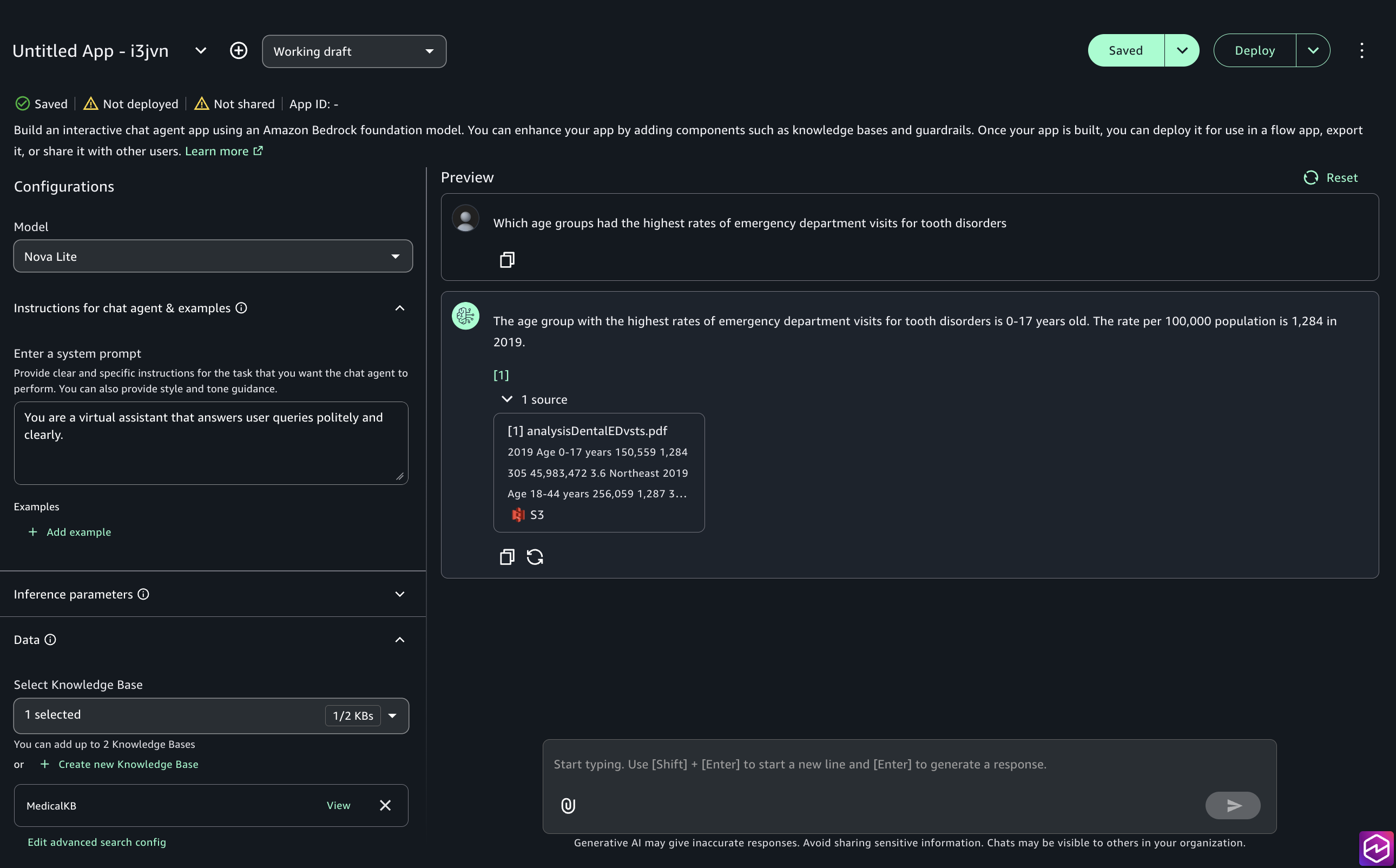Expand the Inference parameters section

[x=399, y=594]
